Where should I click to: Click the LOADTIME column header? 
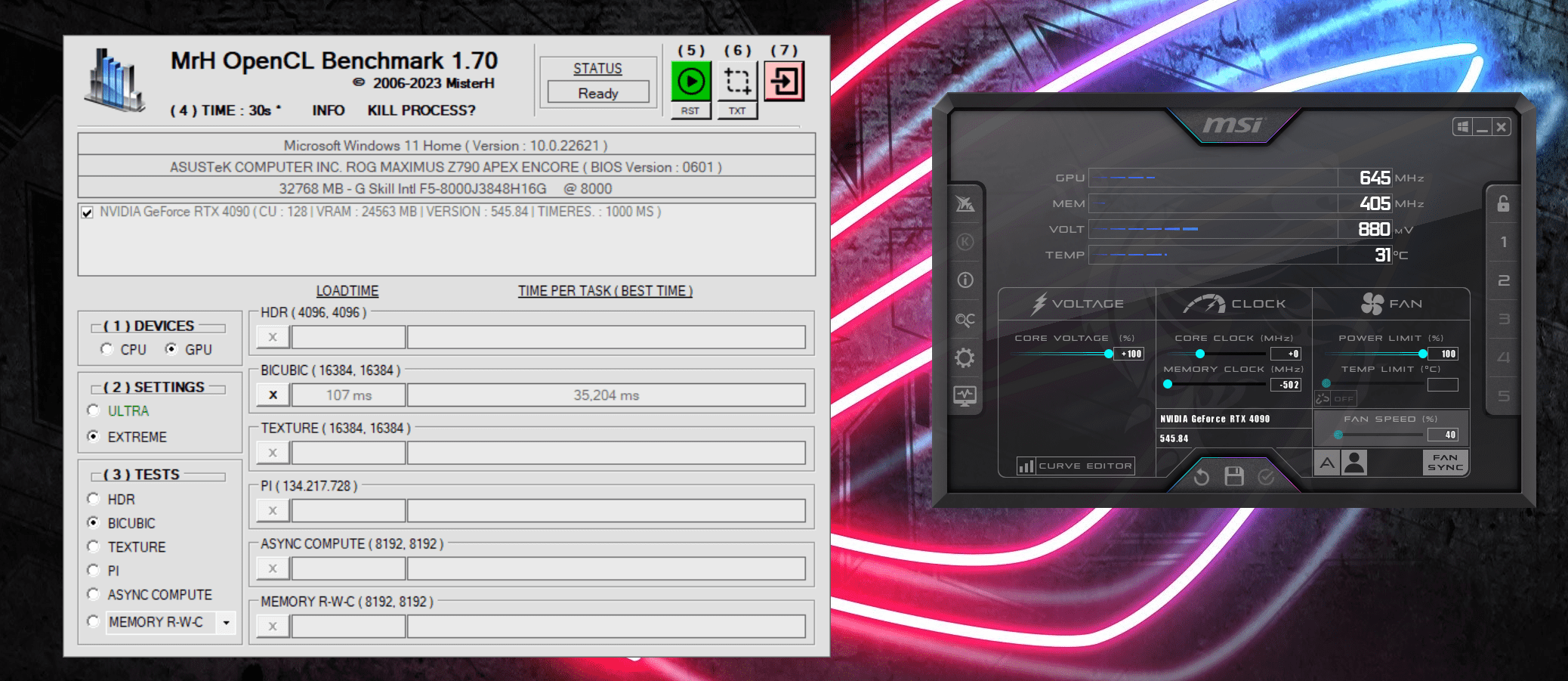coord(347,291)
